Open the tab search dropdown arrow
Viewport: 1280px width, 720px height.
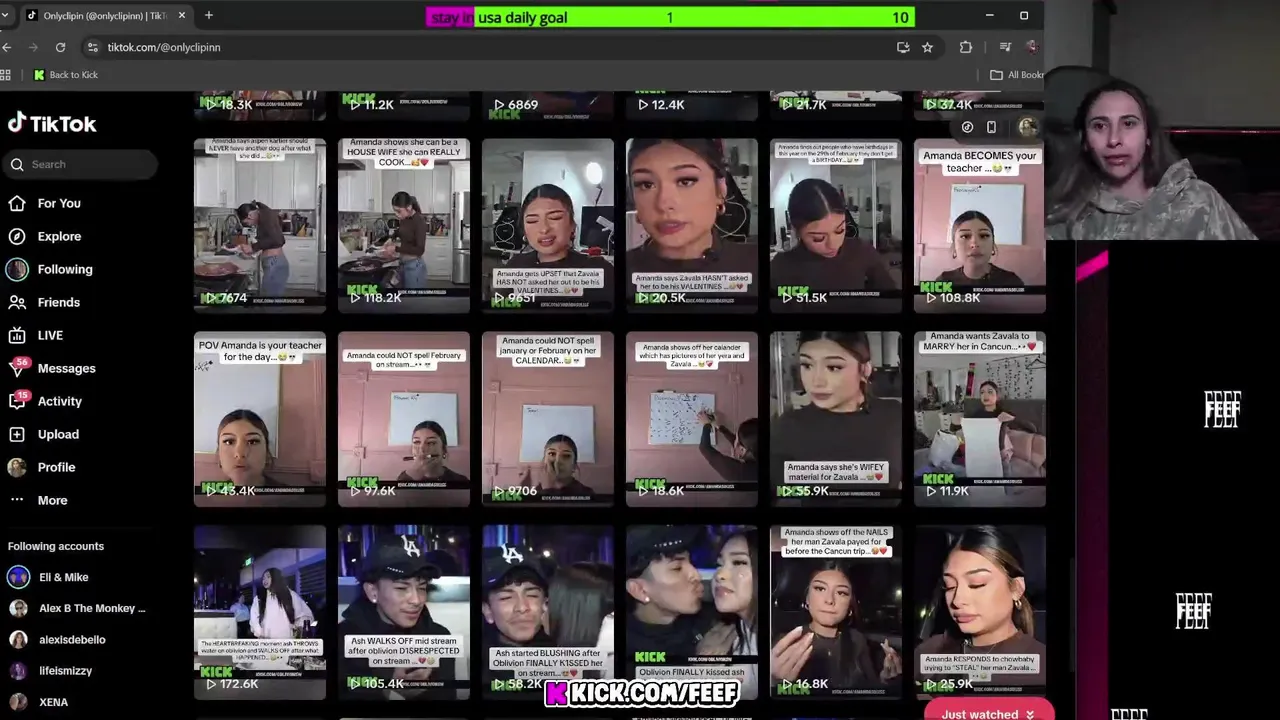[5, 15]
